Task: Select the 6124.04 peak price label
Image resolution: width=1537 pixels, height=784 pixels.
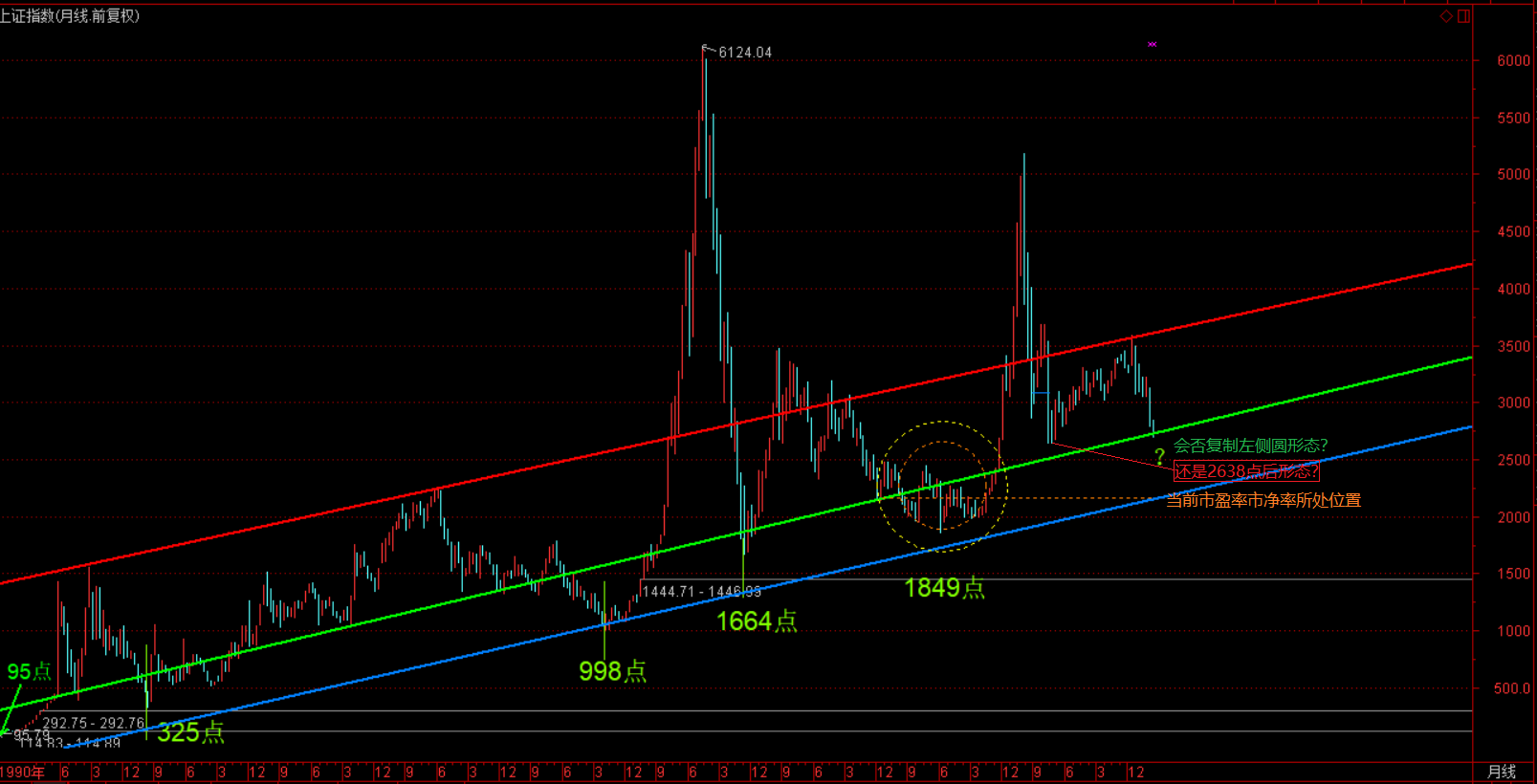Action: click(745, 53)
